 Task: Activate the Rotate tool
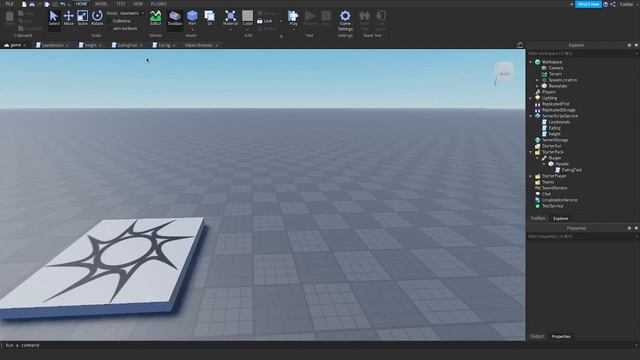tap(97, 18)
